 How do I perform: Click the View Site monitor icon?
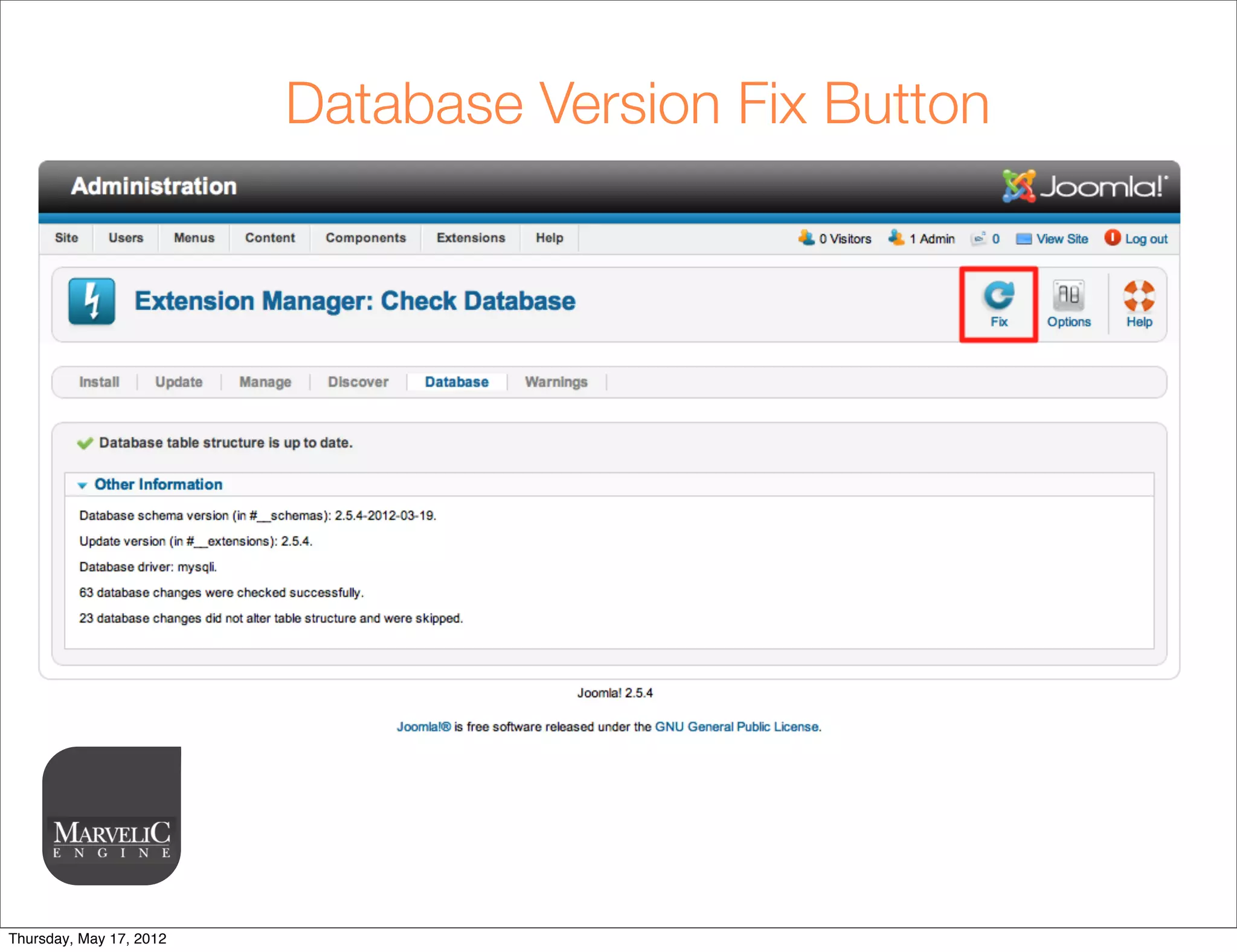click(1024, 239)
